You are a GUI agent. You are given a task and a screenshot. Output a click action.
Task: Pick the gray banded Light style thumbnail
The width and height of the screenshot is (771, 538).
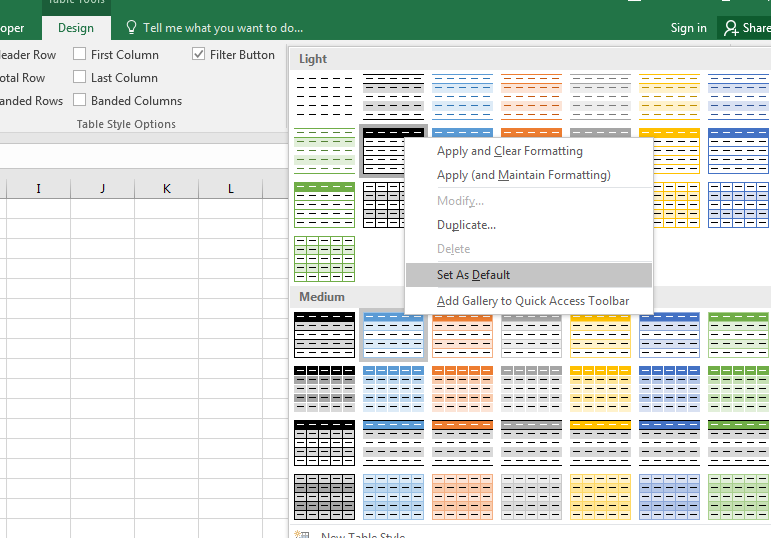click(393, 97)
